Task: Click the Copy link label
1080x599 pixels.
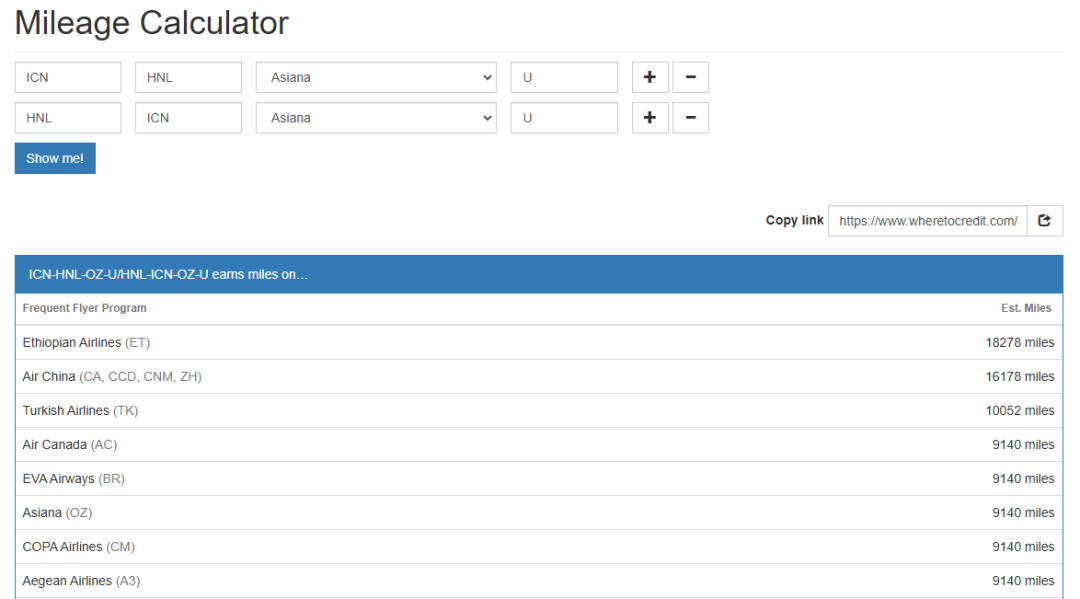Action: point(794,220)
